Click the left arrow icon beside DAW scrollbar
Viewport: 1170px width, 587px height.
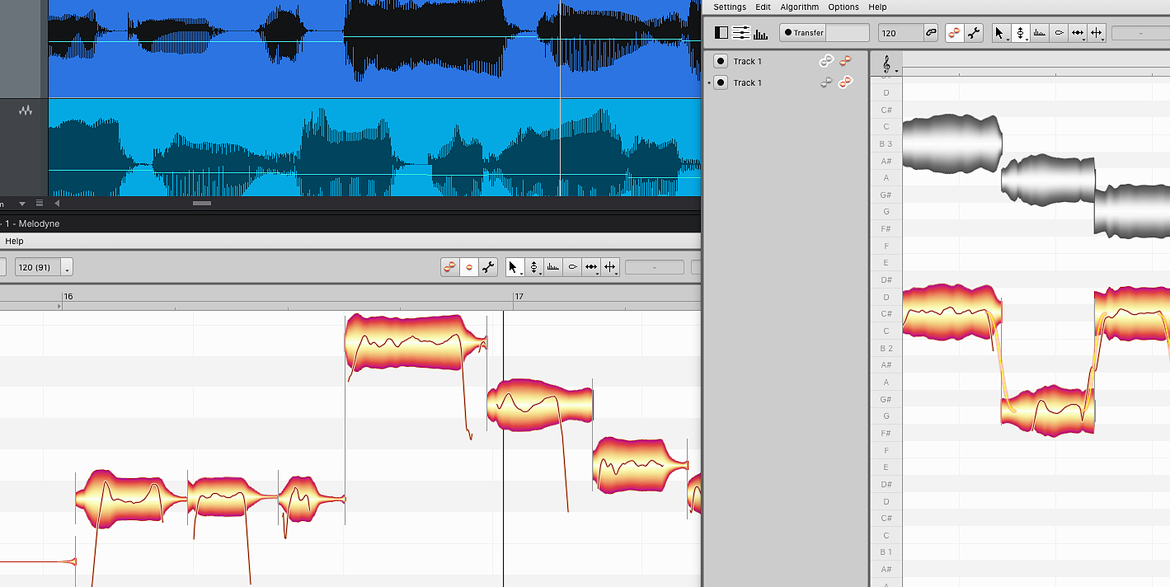point(57,203)
